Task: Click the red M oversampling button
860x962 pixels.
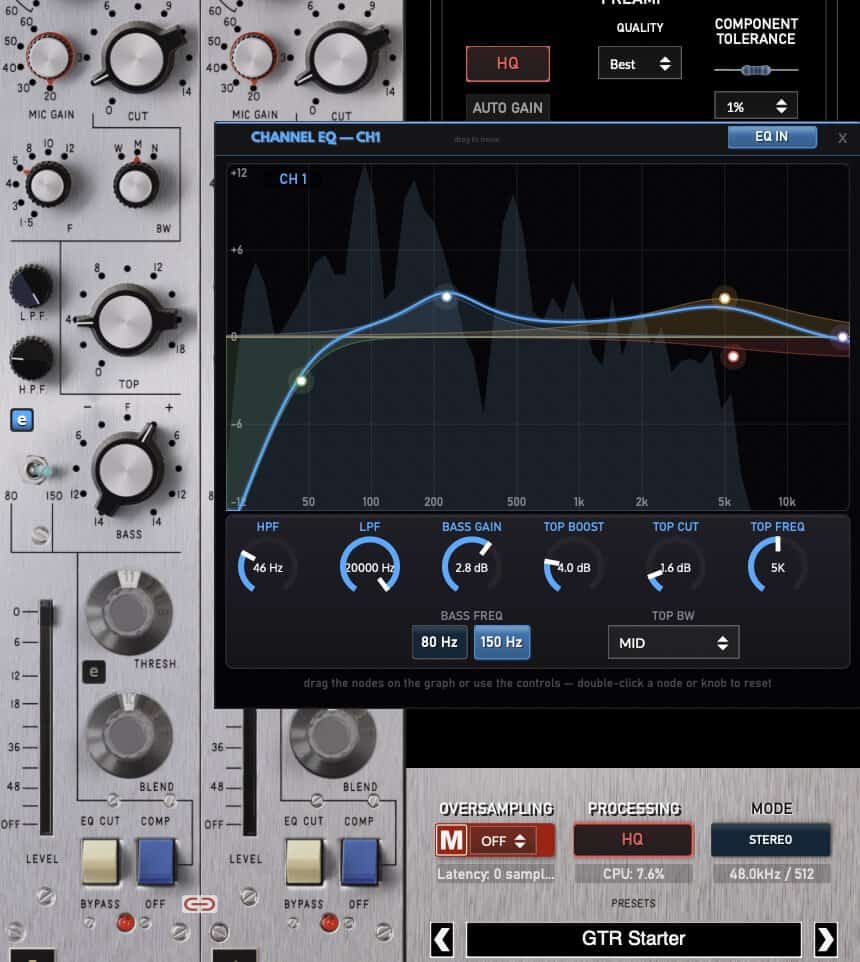Action: pyautogui.click(x=451, y=840)
